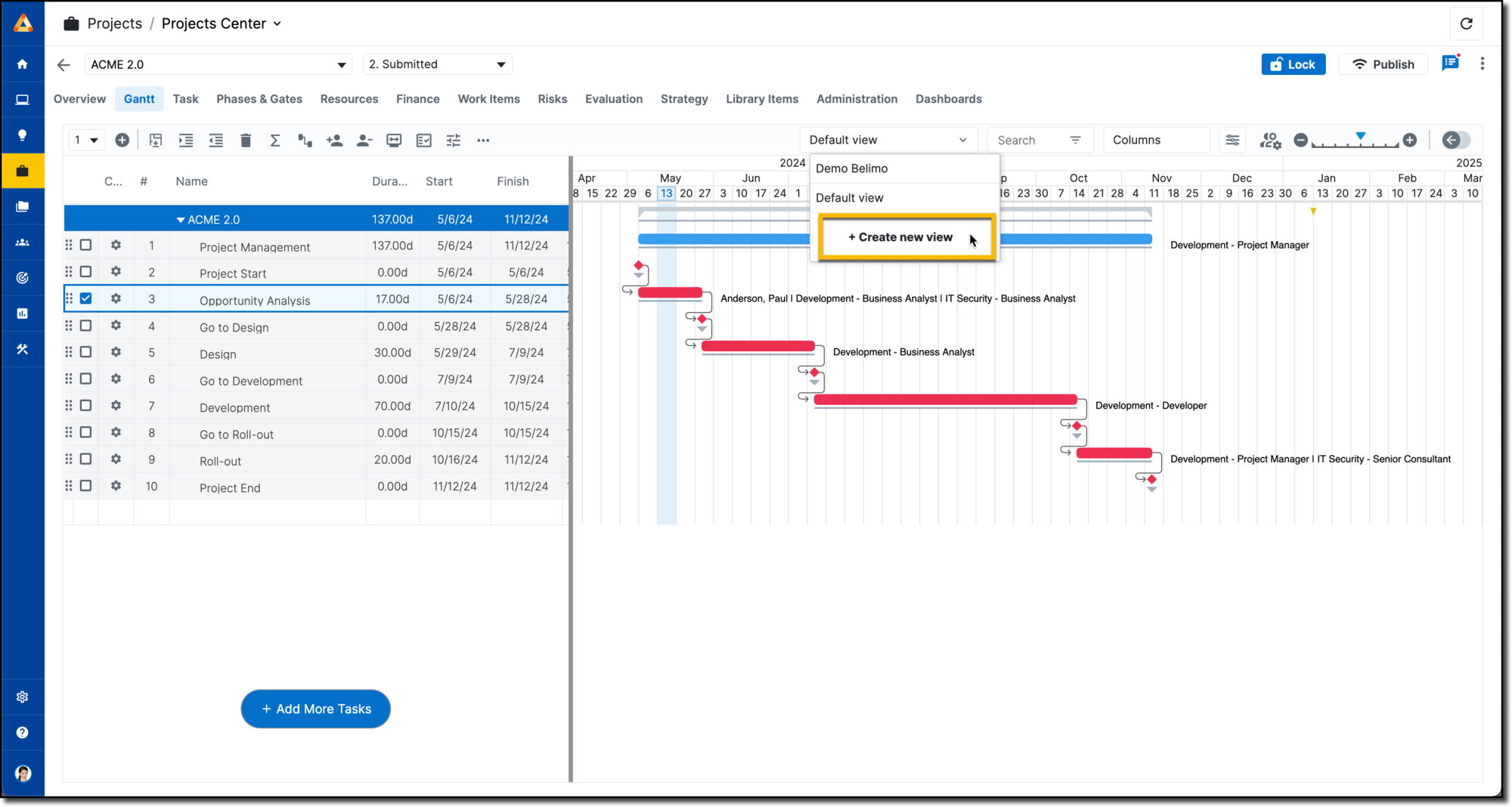
Task: Collapse the ACME 2.0 summary row
Action: point(181,220)
